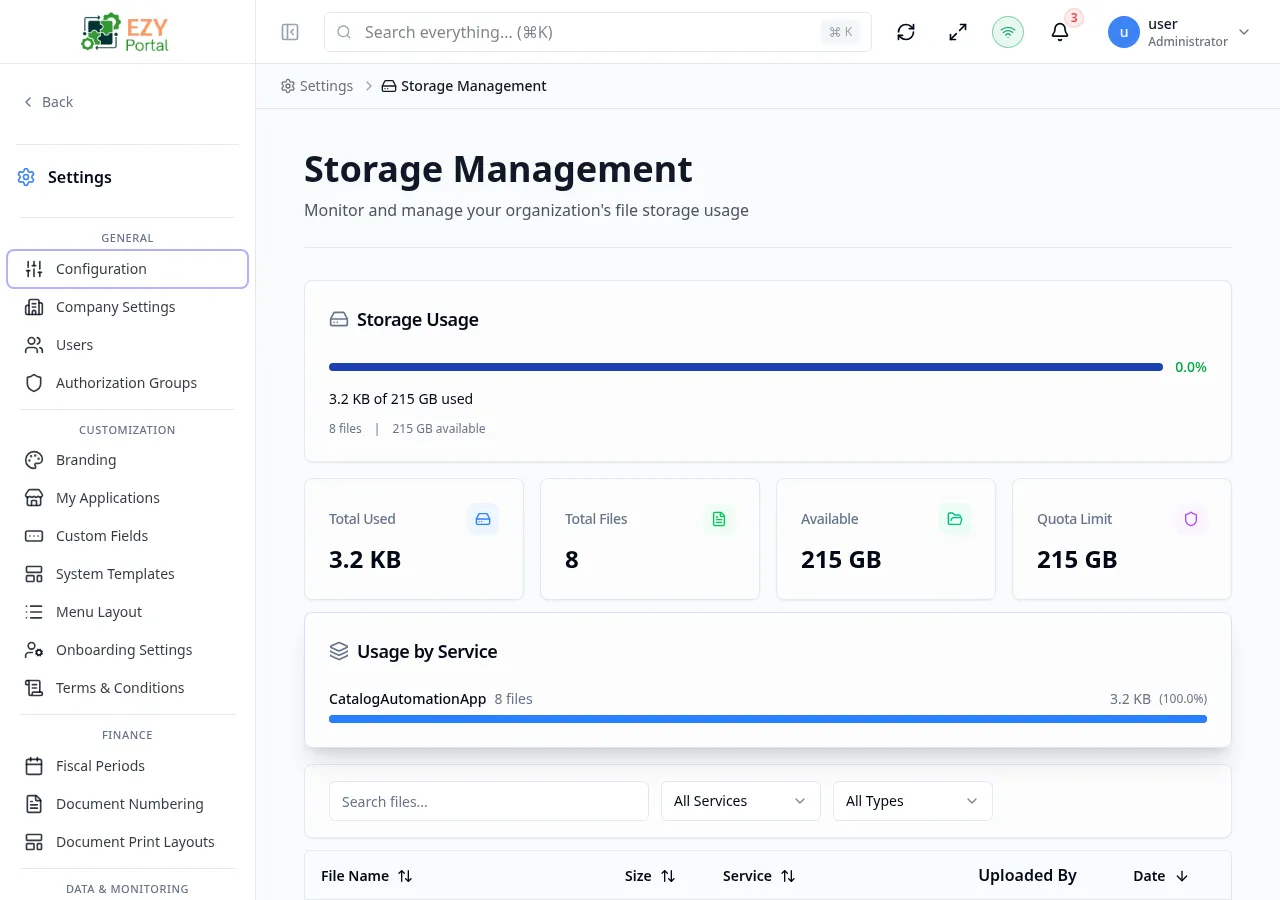The image size is (1280, 900).
Task: Click the Users people icon
Action: click(34, 345)
